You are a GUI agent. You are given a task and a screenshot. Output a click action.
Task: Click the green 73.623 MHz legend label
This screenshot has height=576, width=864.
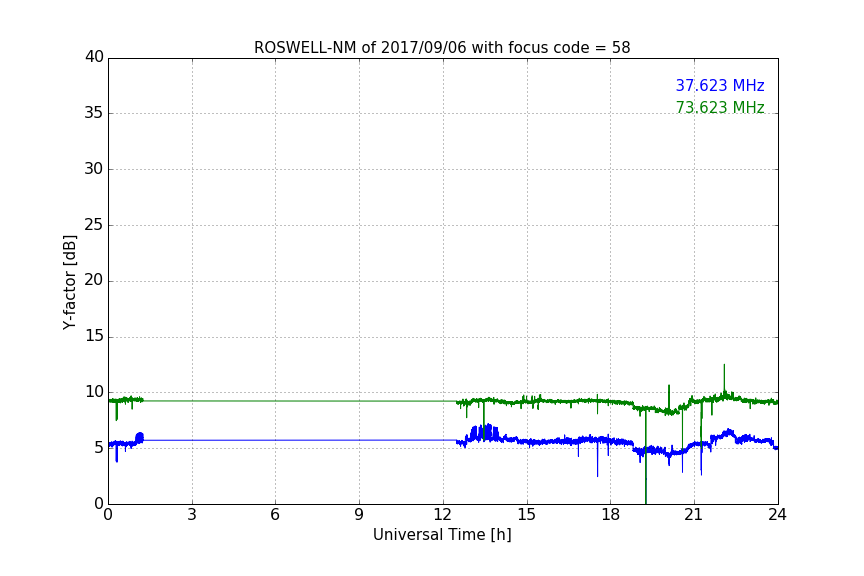pos(720,107)
